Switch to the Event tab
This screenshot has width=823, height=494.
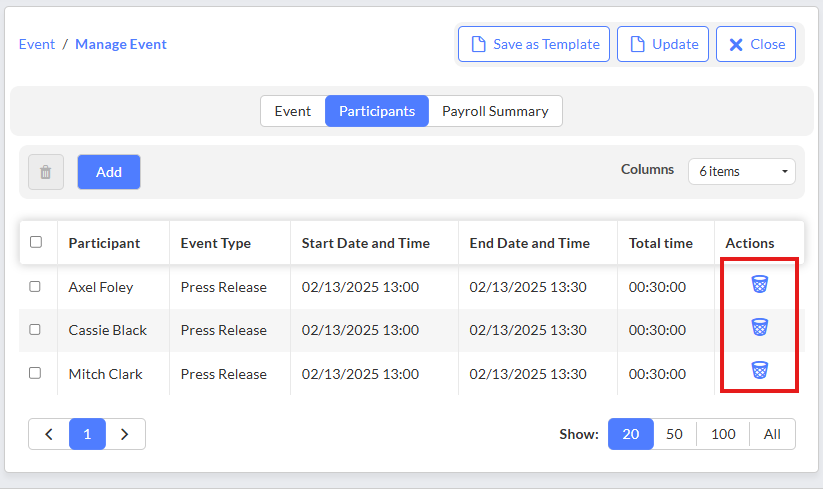[293, 111]
